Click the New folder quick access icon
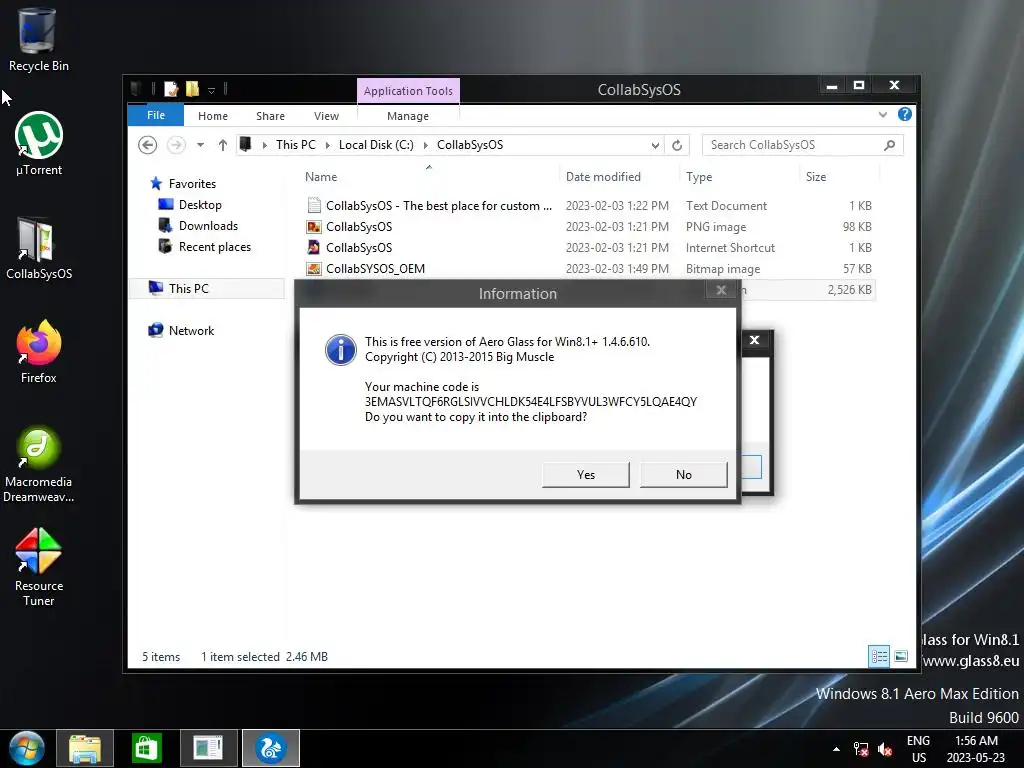This screenshot has width=1024, height=768. [x=192, y=89]
